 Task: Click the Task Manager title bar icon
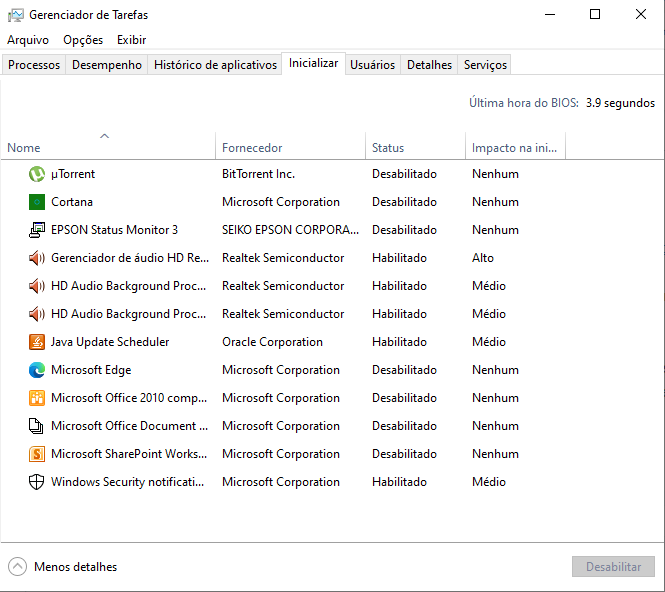point(15,15)
